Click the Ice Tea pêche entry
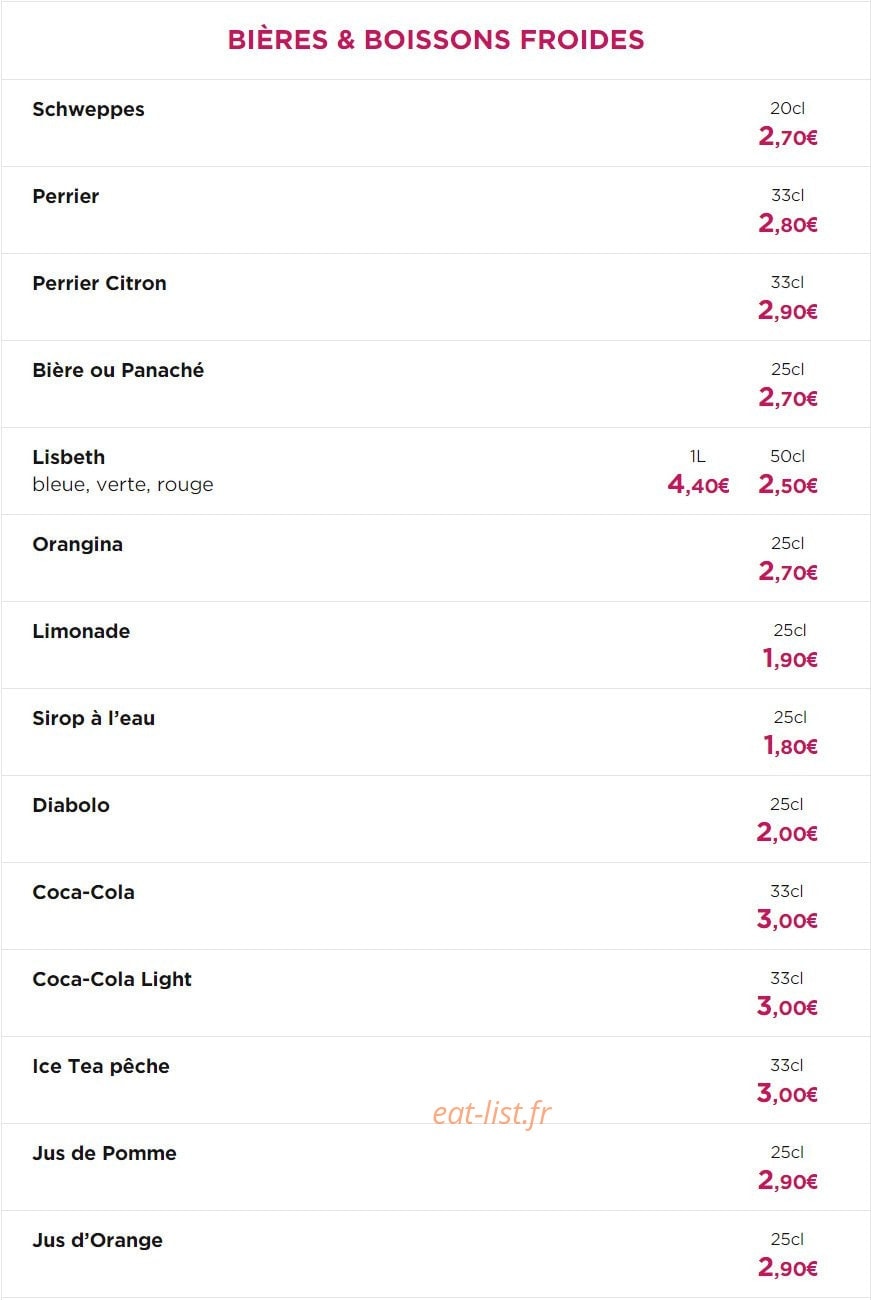The height and width of the screenshot is (1300, 871). point(101,1066)
